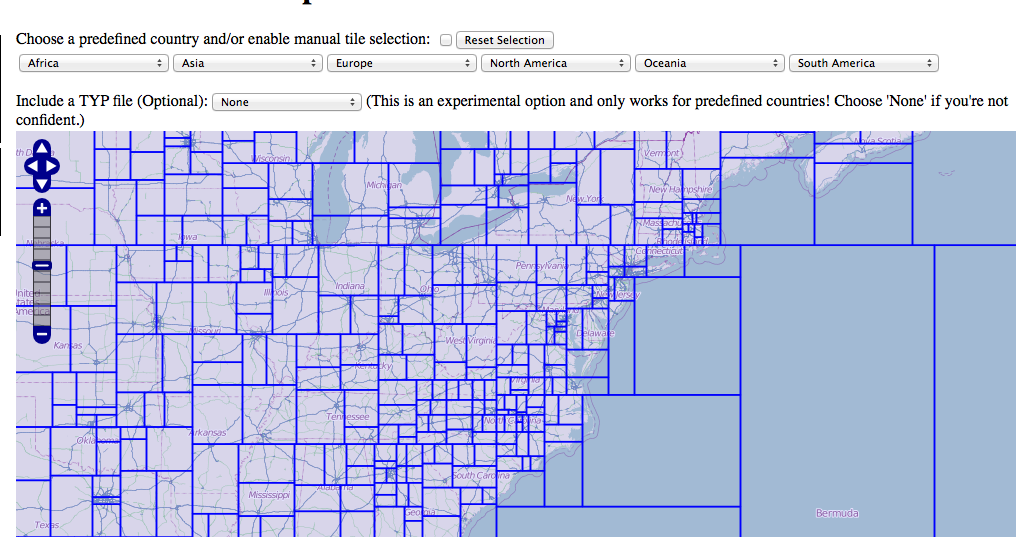The width and height of the screenshot is (1023, 537).
Task: Click the Kansas label on the map
Action: [x=68, y=345]
